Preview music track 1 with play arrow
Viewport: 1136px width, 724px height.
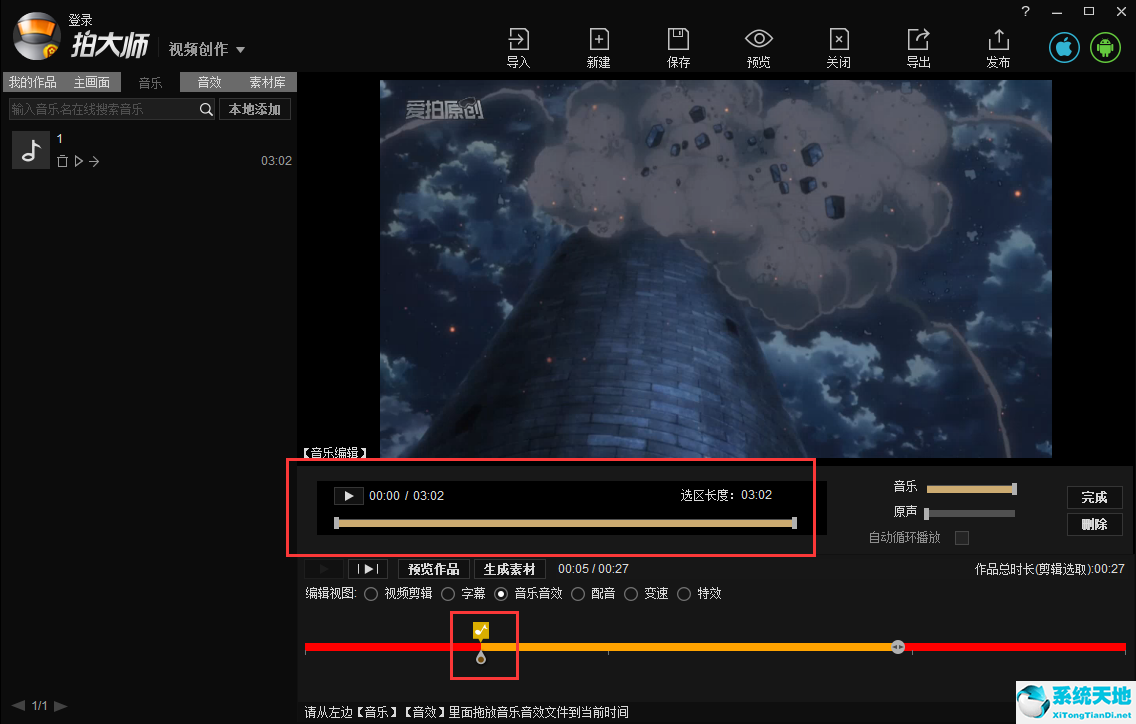pos(78,161)
